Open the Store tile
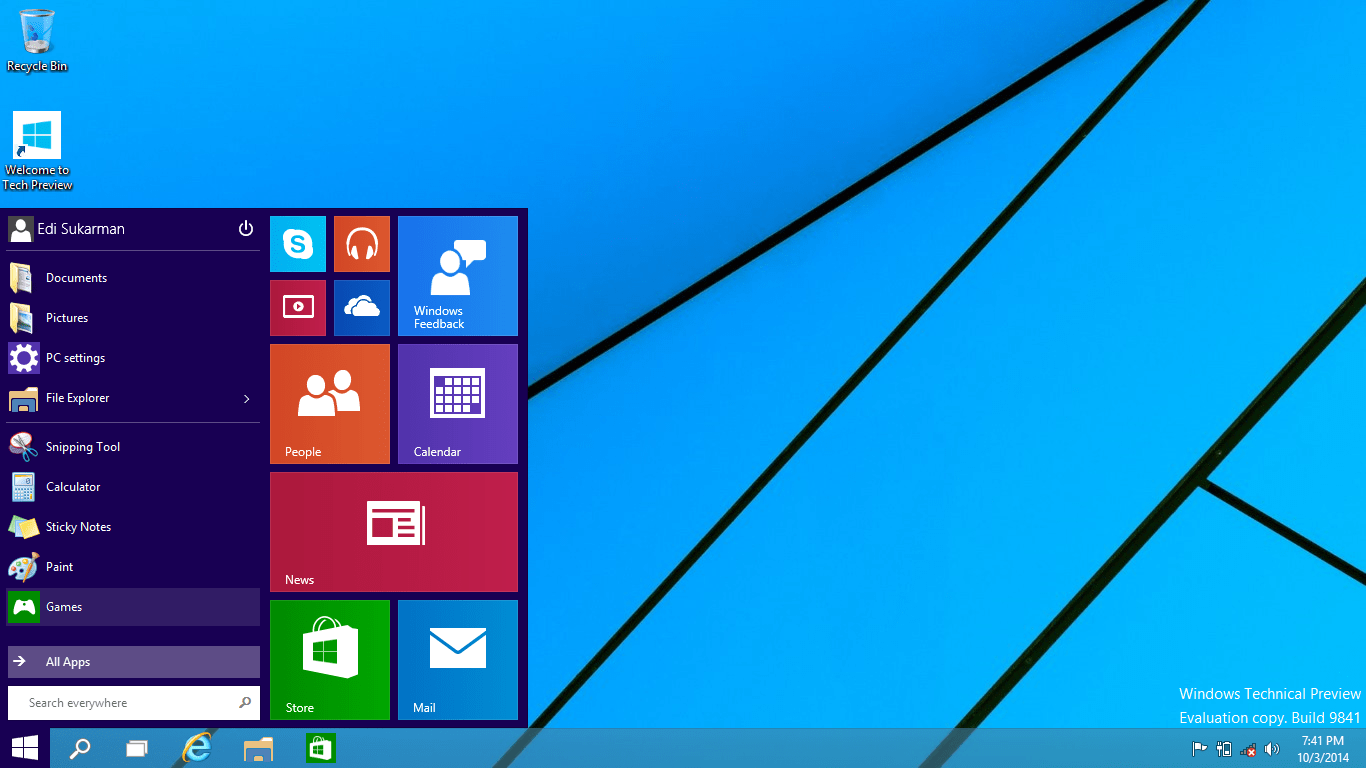The image size is (1366, 768). [329, 659]
